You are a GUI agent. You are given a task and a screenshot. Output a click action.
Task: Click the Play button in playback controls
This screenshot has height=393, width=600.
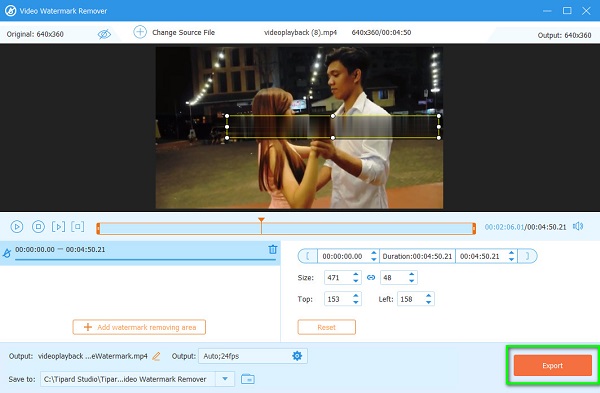click(16, 227)
